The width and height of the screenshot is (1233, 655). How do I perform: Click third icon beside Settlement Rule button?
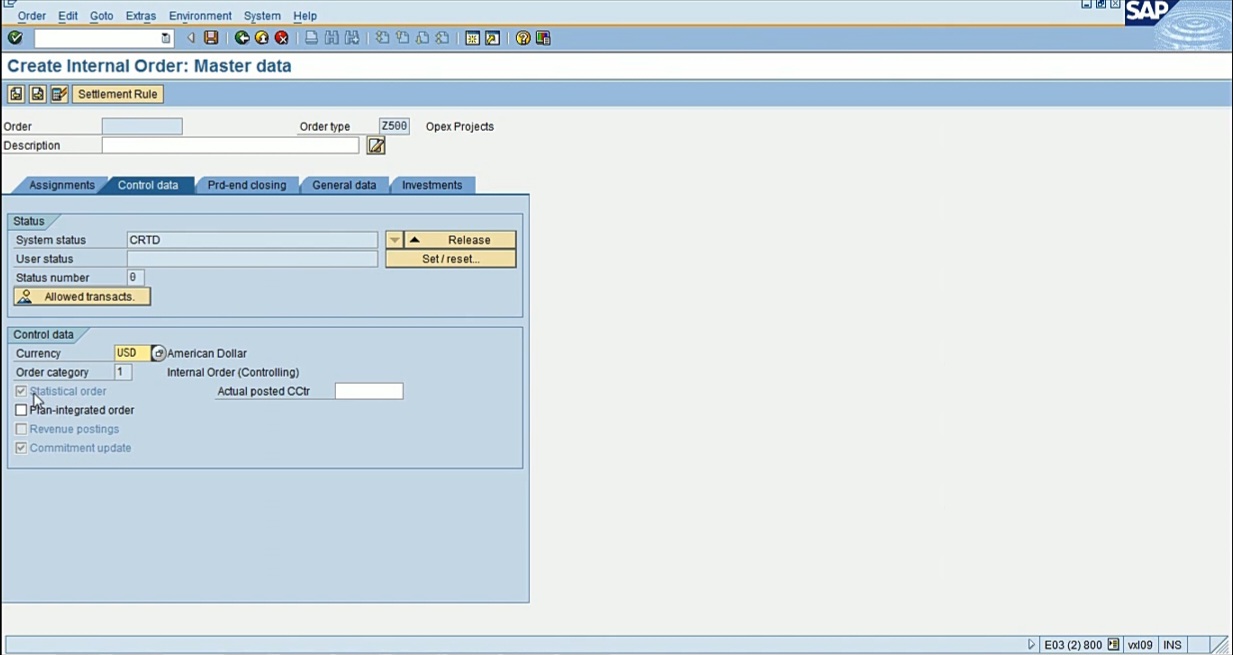coord(59,94)
